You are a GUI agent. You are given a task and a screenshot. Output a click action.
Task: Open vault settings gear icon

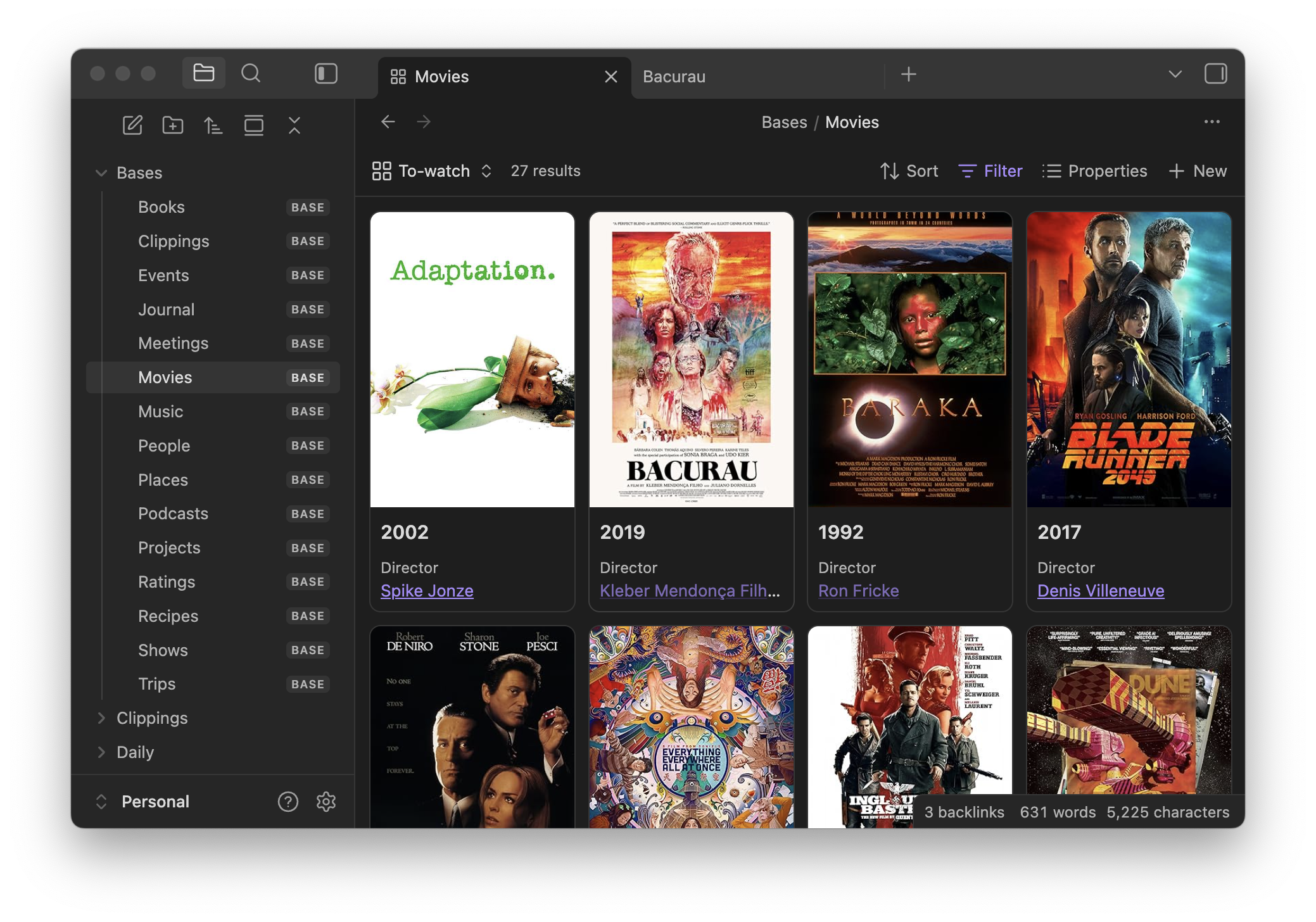(326, 802)
